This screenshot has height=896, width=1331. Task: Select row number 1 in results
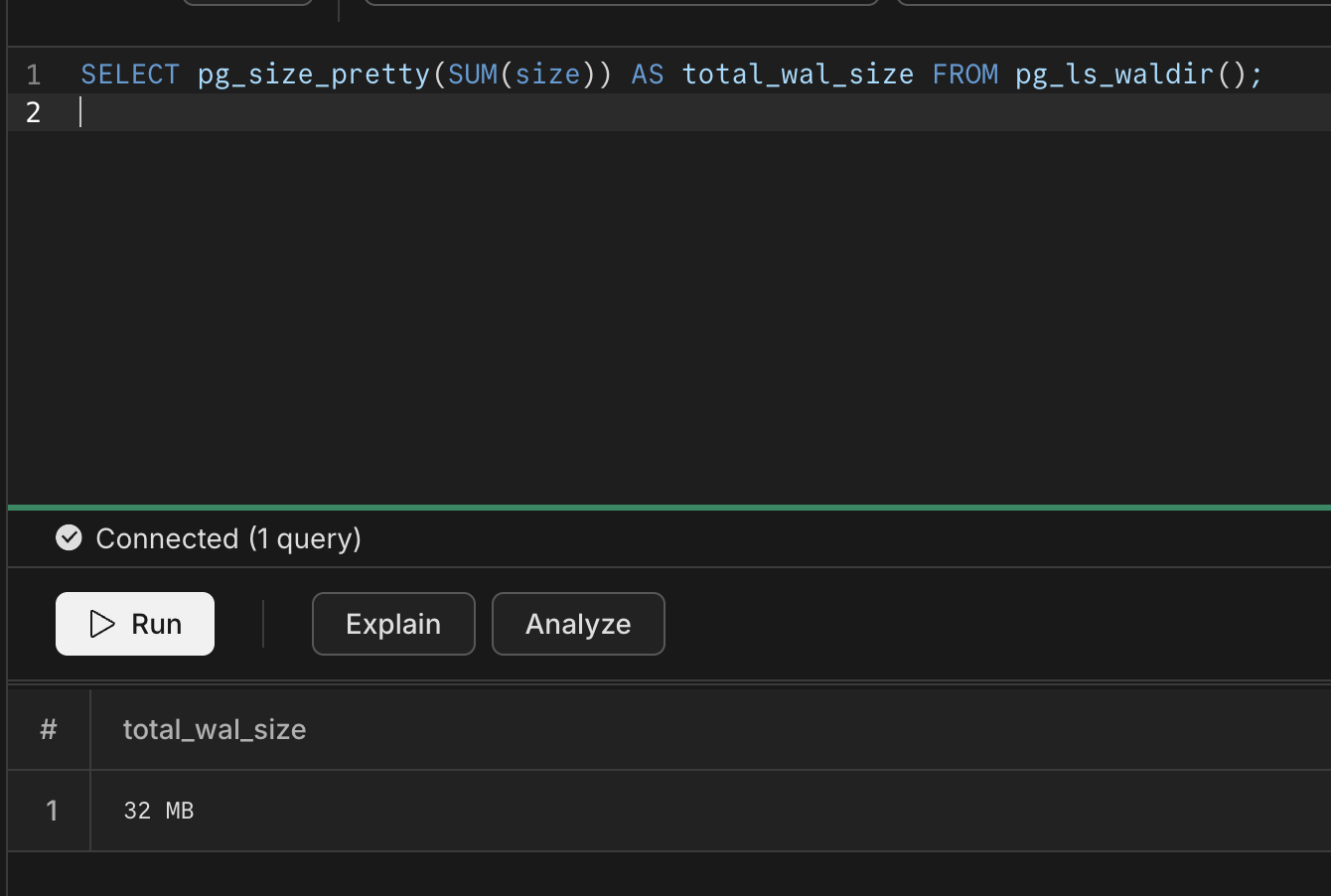point(52,811)
